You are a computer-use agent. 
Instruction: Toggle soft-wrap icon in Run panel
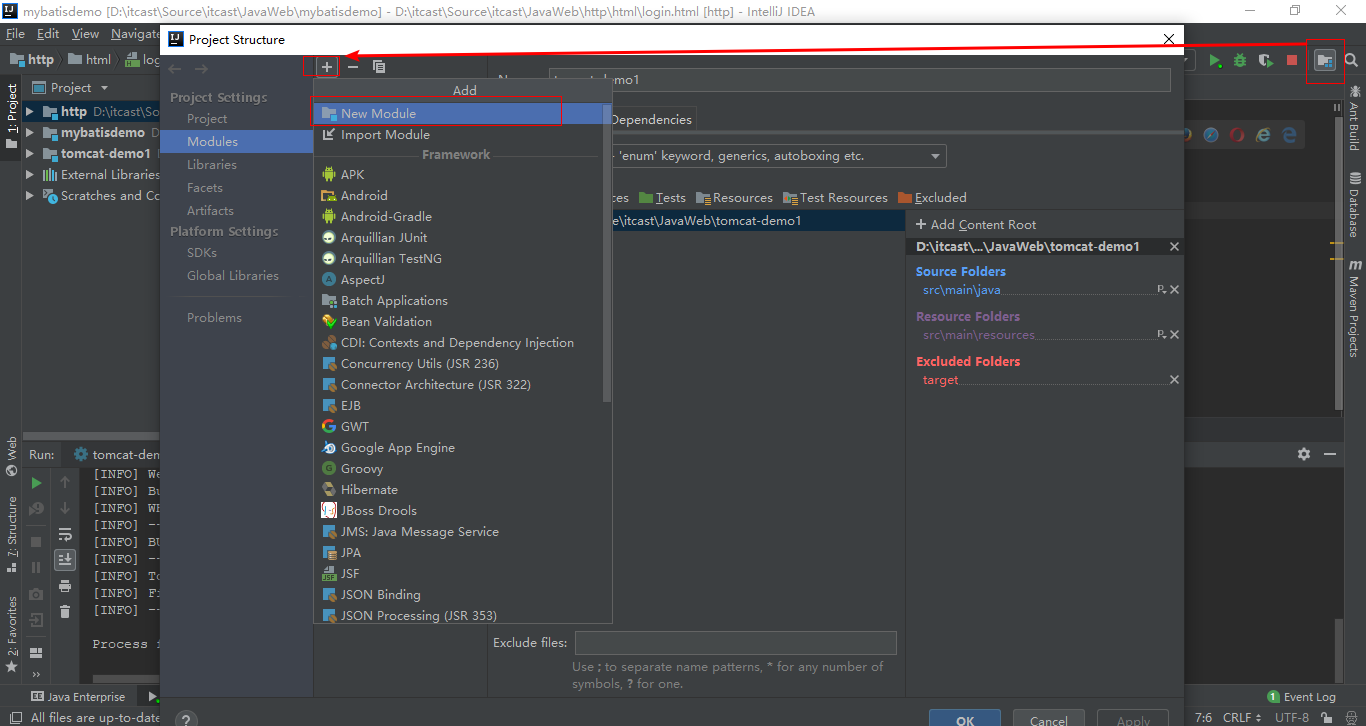(x=65, y=535)
